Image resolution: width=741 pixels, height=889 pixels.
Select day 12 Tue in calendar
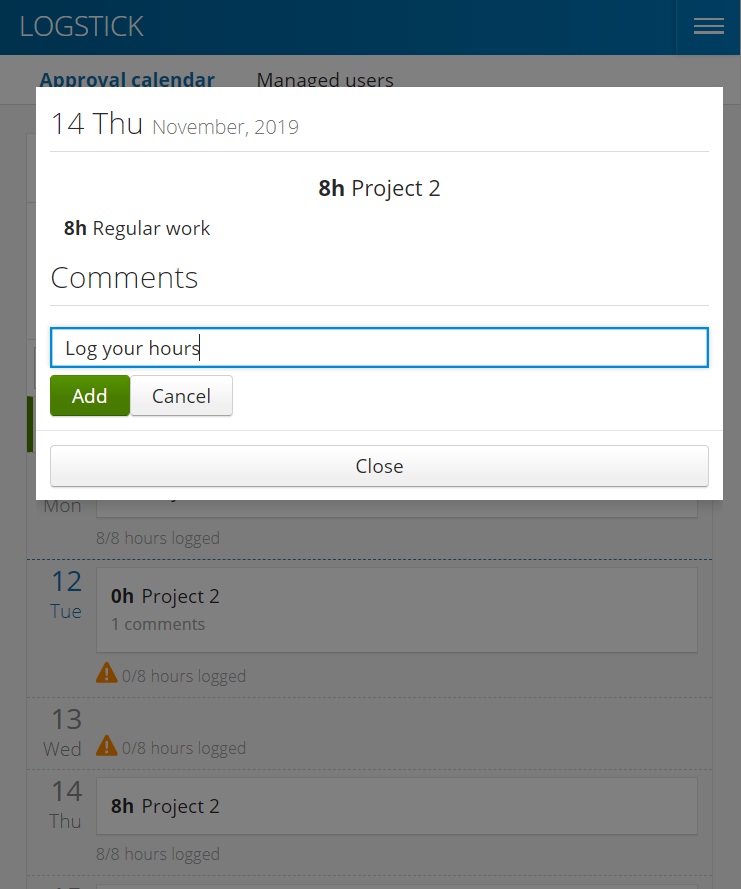point(66,595)
